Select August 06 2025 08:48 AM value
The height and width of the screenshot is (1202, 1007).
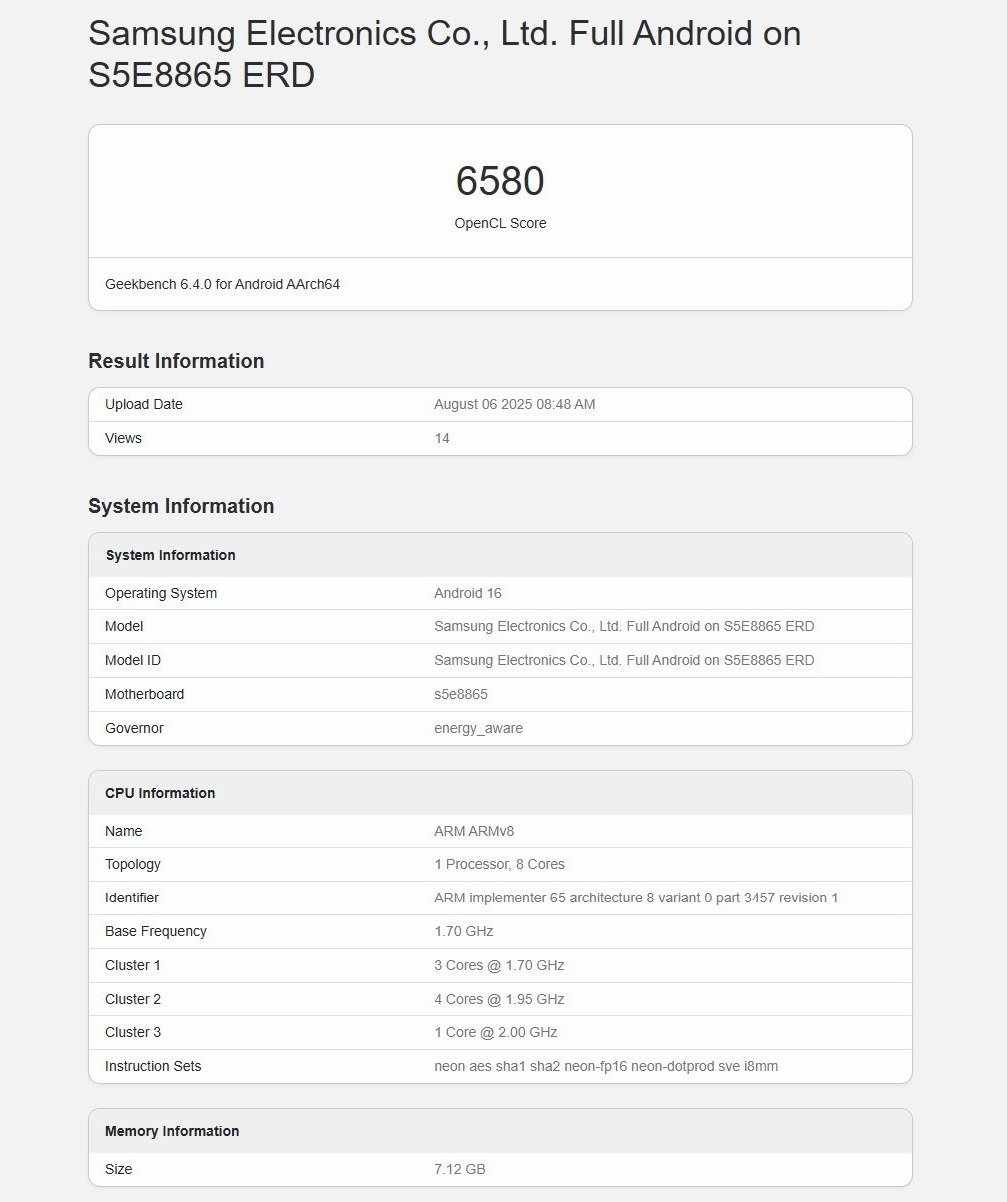514,404
